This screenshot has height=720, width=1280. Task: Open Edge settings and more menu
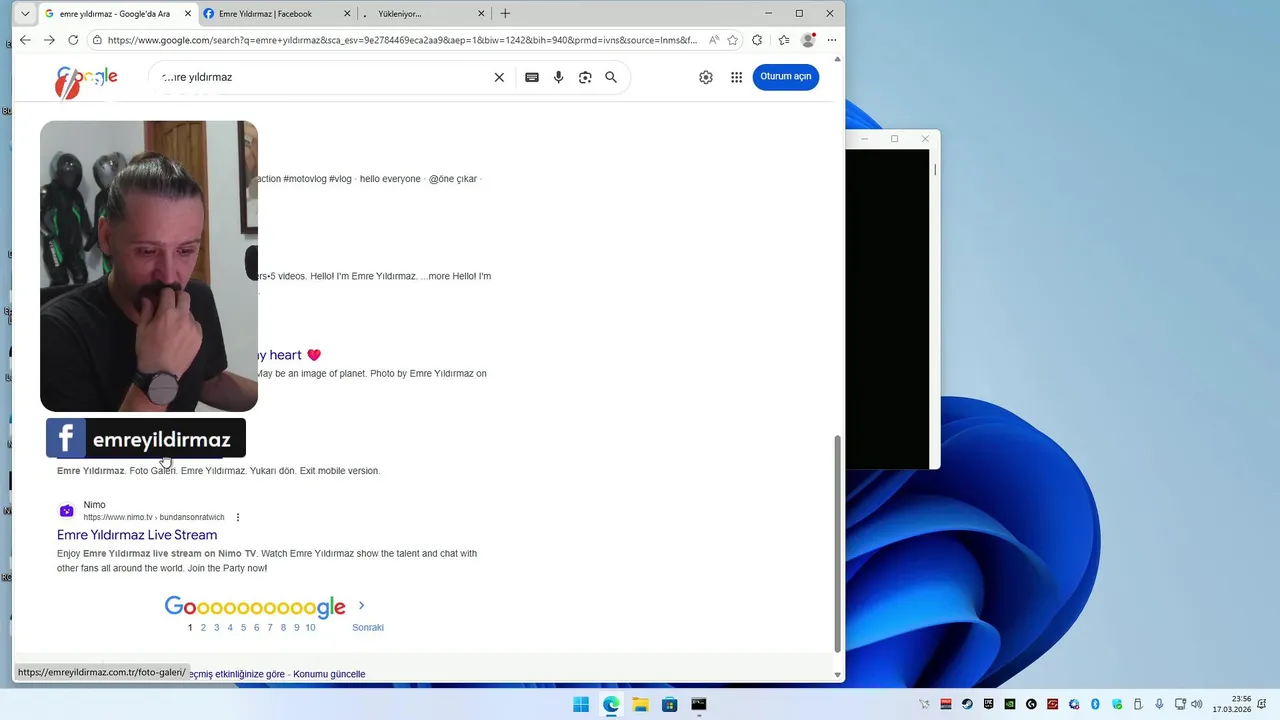(x=832, y=40)
